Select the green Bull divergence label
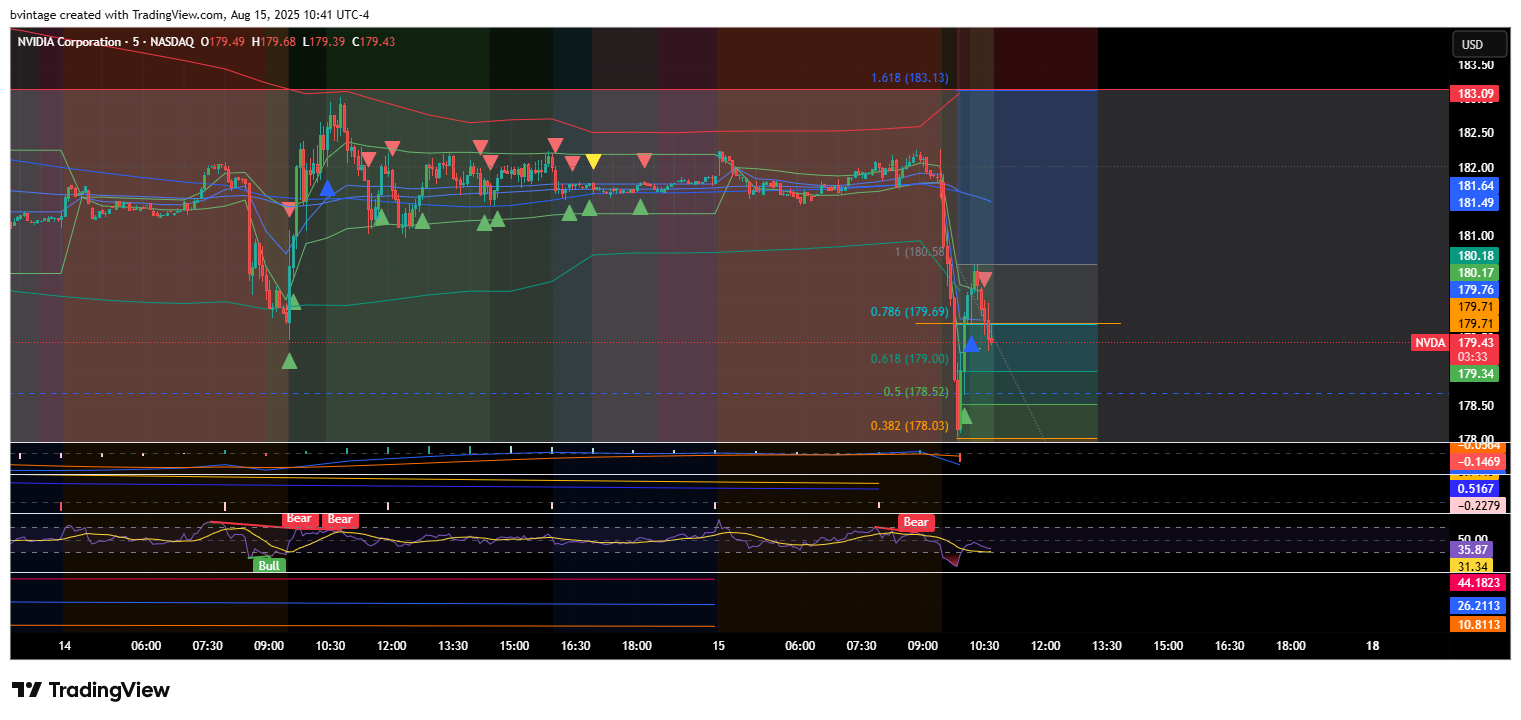 [269, 565]
